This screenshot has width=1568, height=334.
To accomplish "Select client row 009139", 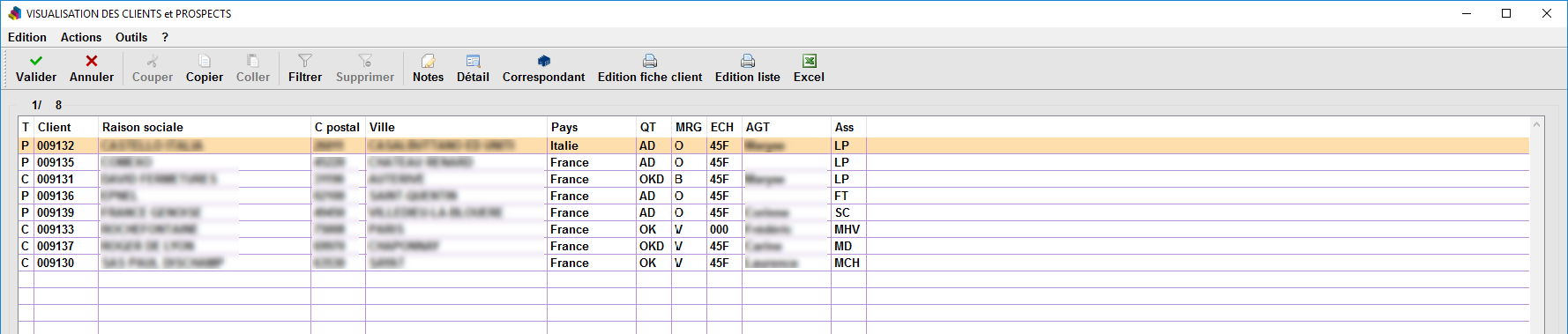I will click(773, 212).
